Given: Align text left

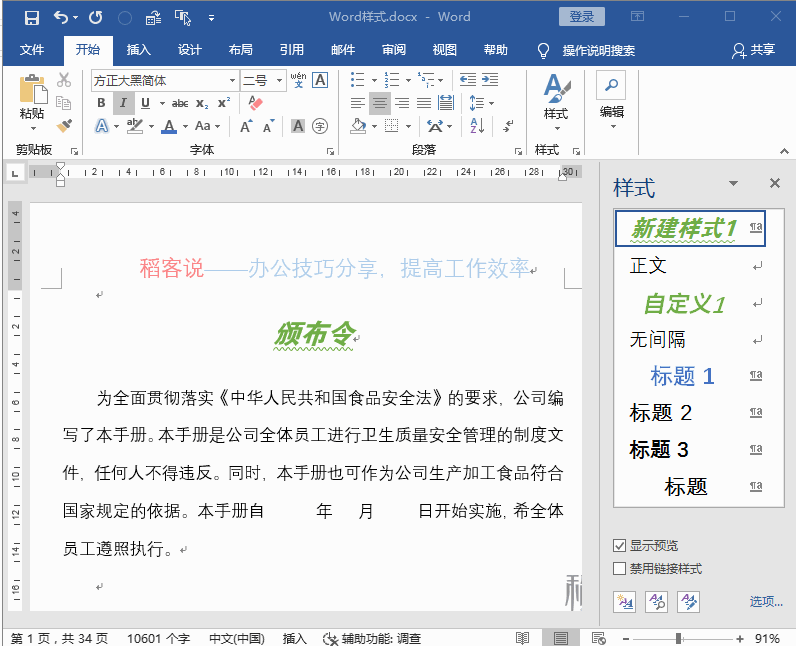Looking at the screenshot, I should click(357, 103).
